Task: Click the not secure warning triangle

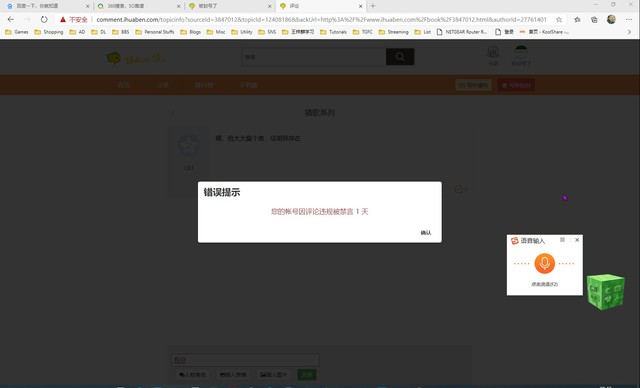Action: [63, 20]
